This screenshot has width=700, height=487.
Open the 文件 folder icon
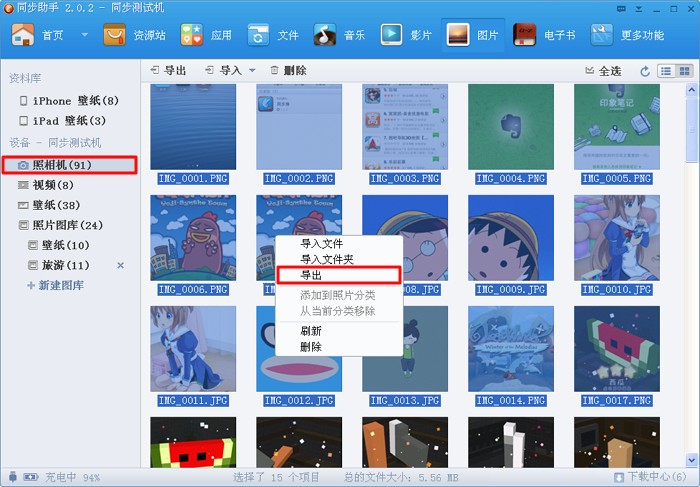point(258,35)
